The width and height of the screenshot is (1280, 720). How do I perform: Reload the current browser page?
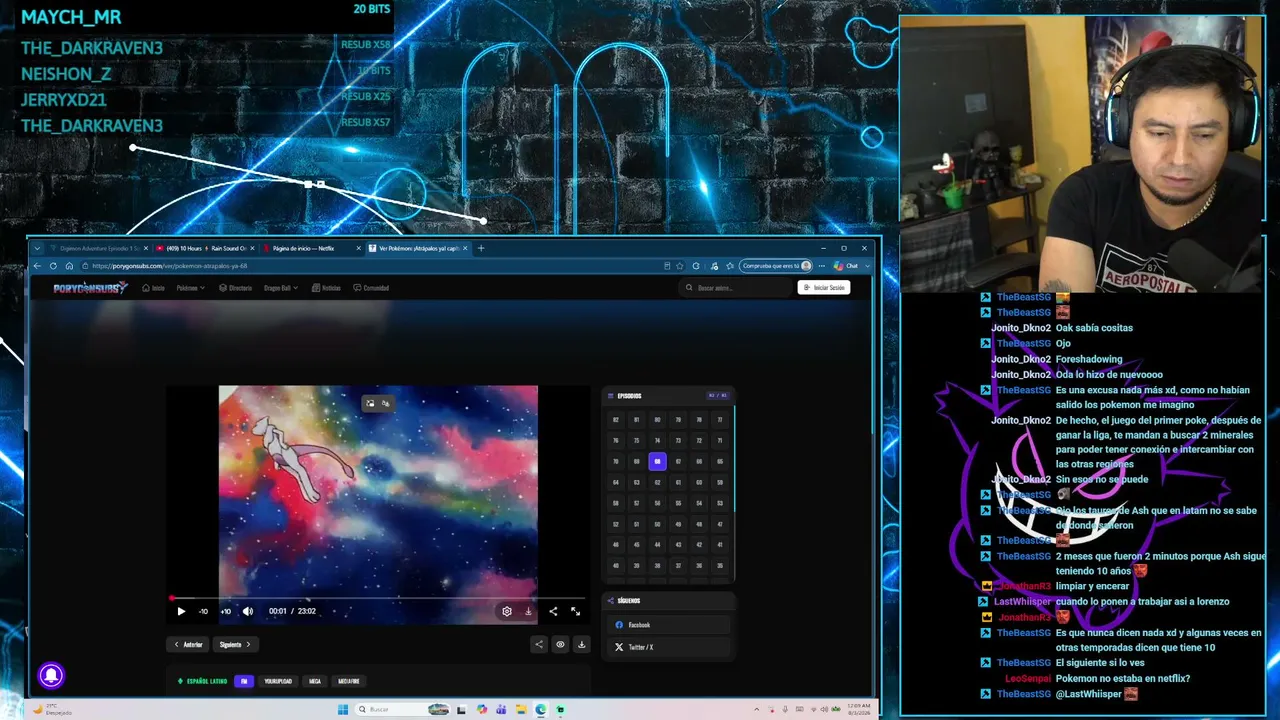[53, 266]
